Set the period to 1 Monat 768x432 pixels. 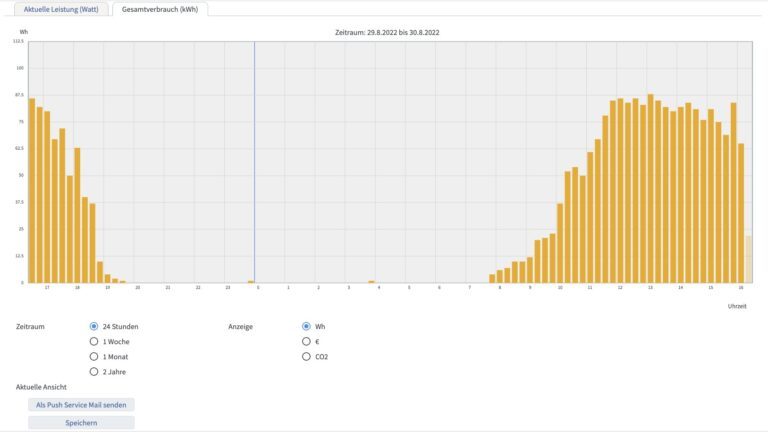point(94,357)
